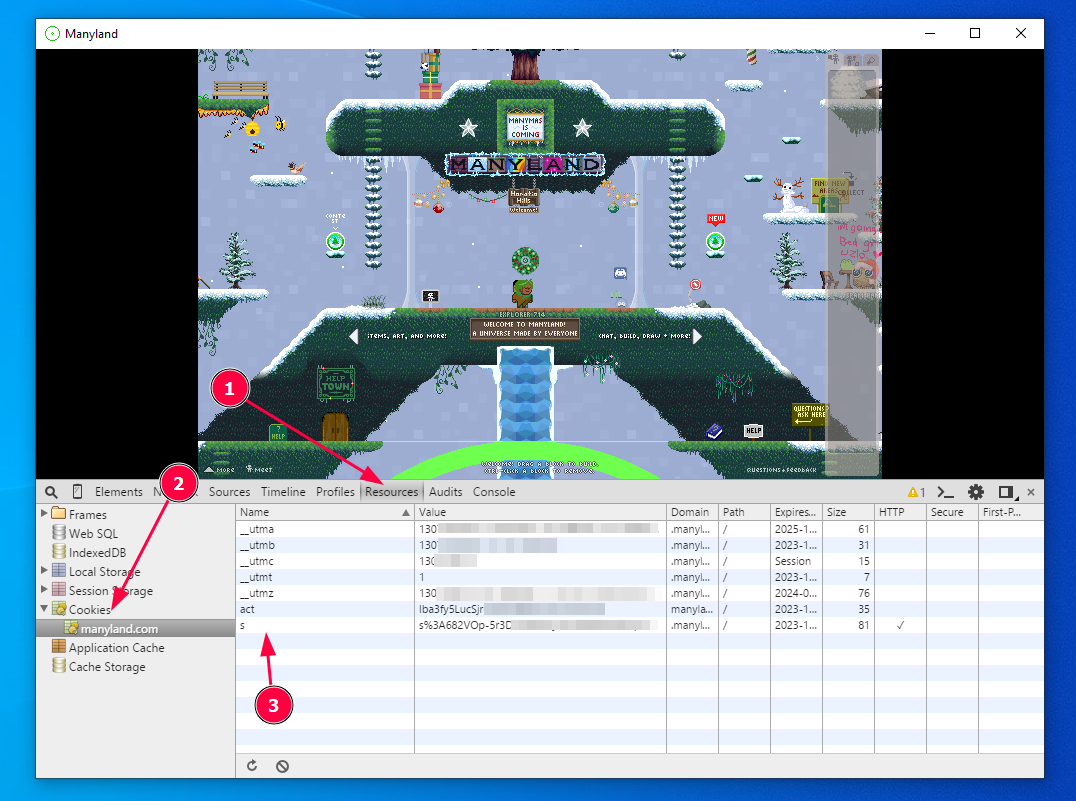The width and height of the screenshot is (1076, 801).
Task: Click the search magnifier icon in DevTools
Action: pos(51,492)
